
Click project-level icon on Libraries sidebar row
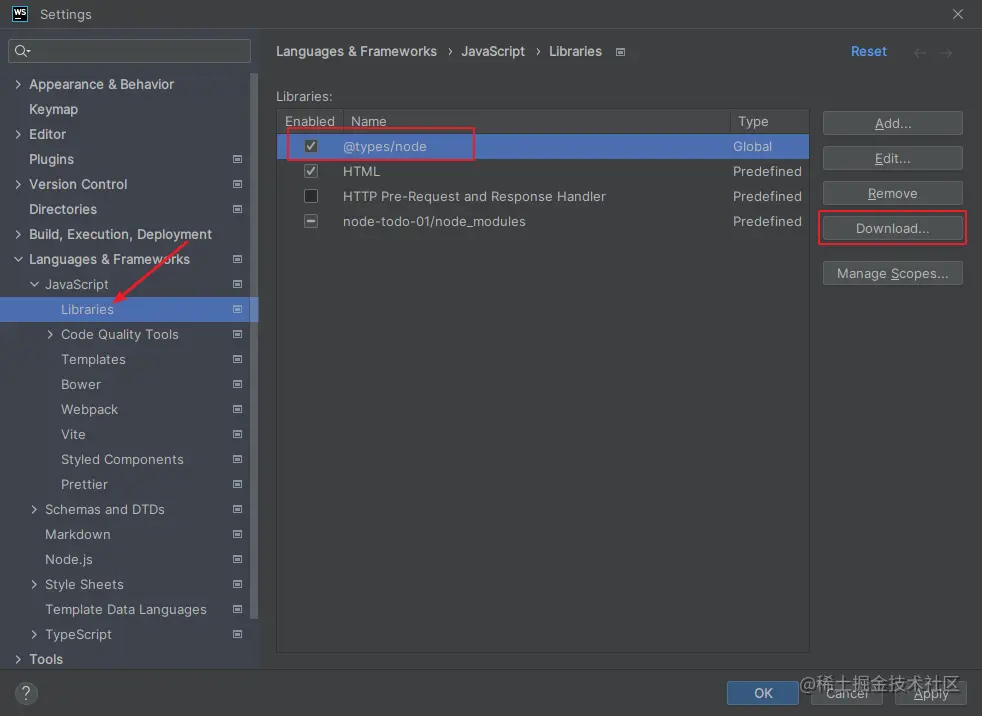tap(237, 309)
